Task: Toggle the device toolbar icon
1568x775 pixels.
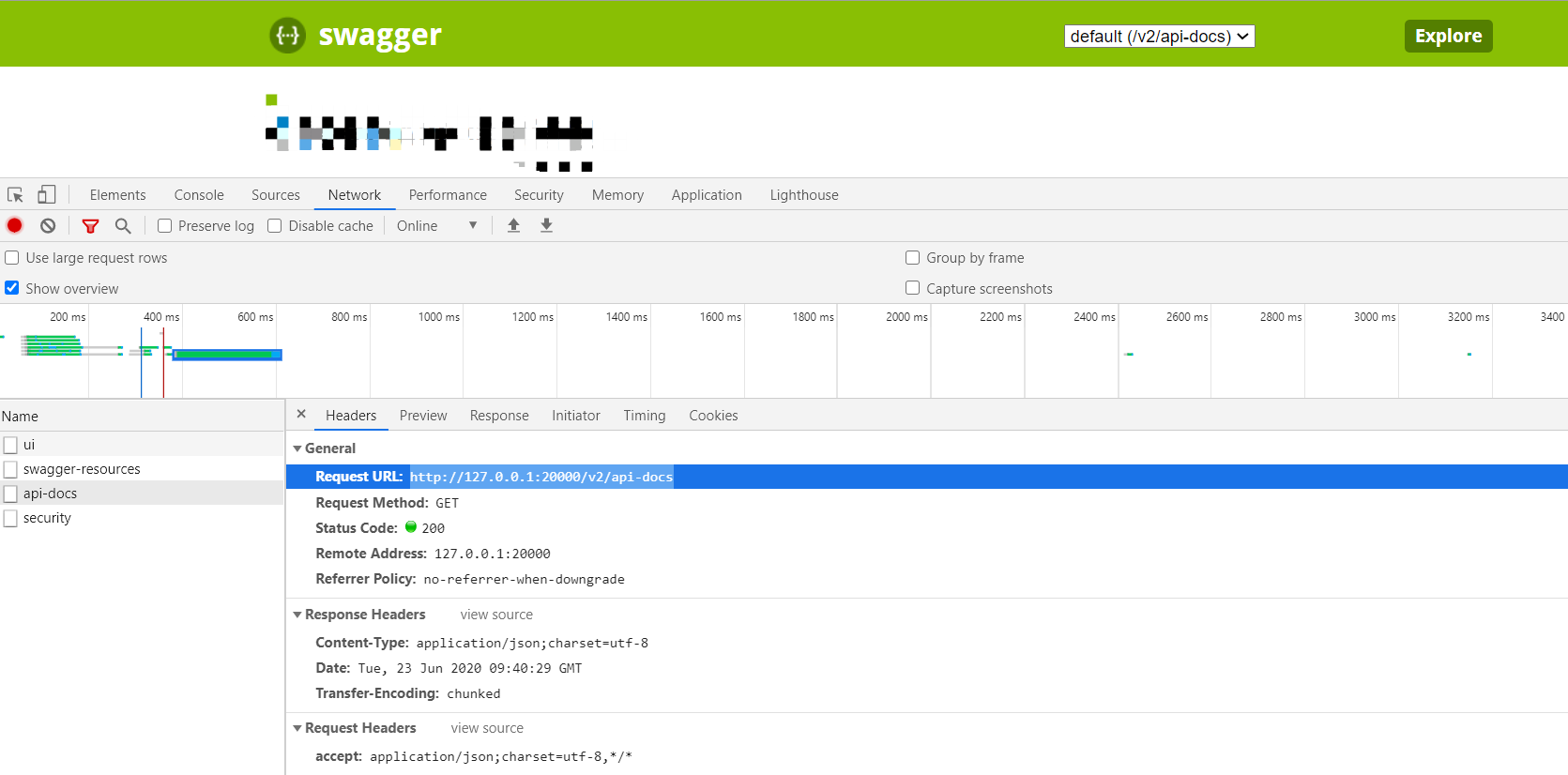Action: (47, 194)
